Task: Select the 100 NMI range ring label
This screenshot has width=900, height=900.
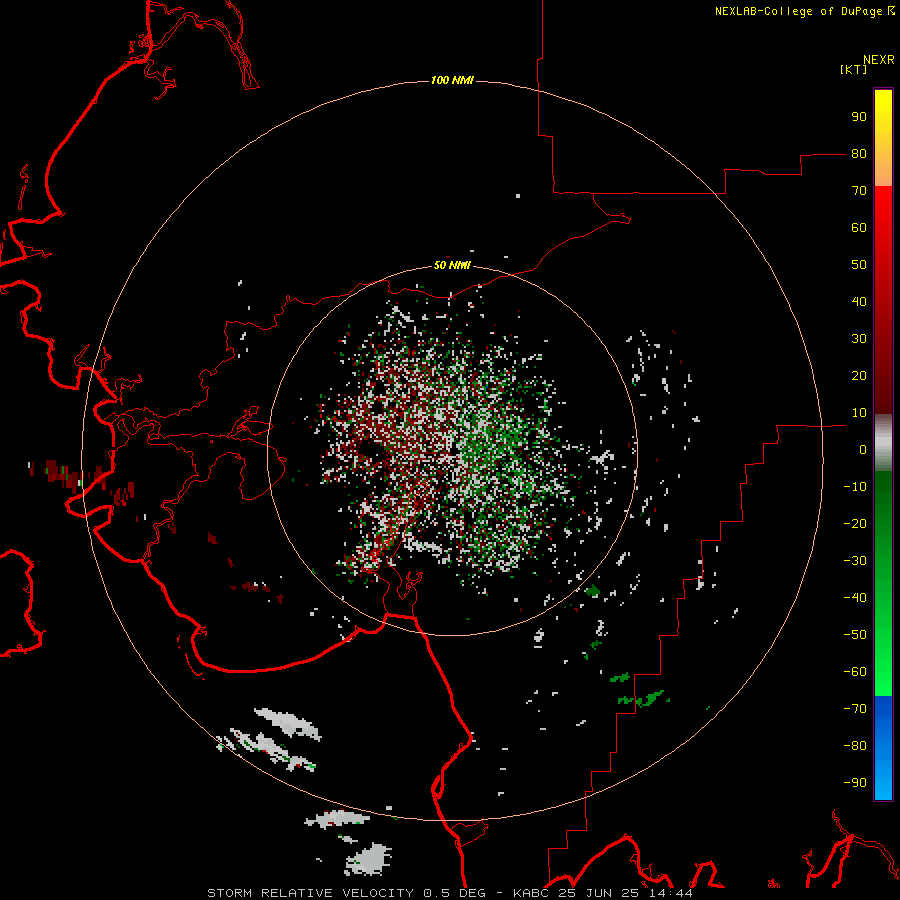Action: 452,80
